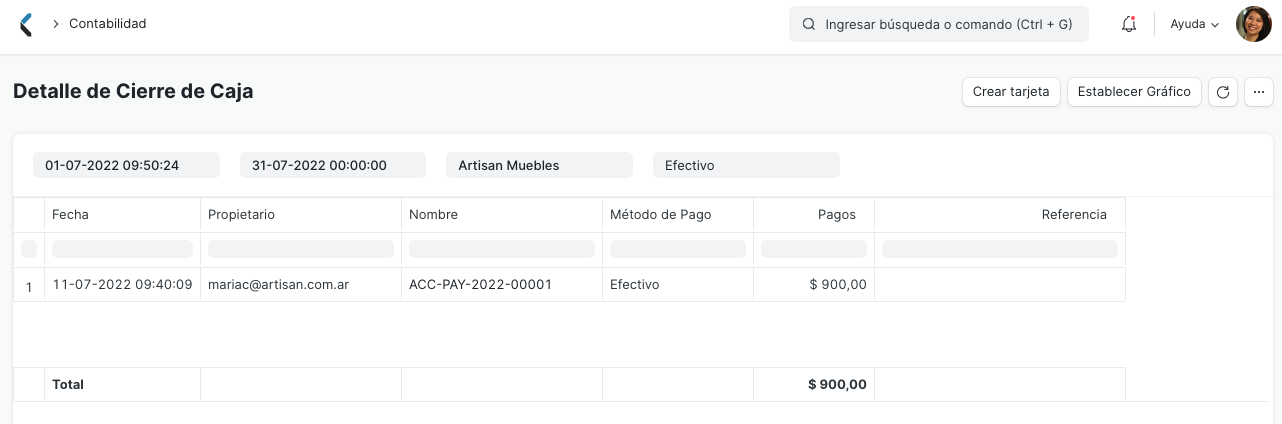Open the Efectivo payment method filter
The image size is (1282, 424).
click(746, 165)
